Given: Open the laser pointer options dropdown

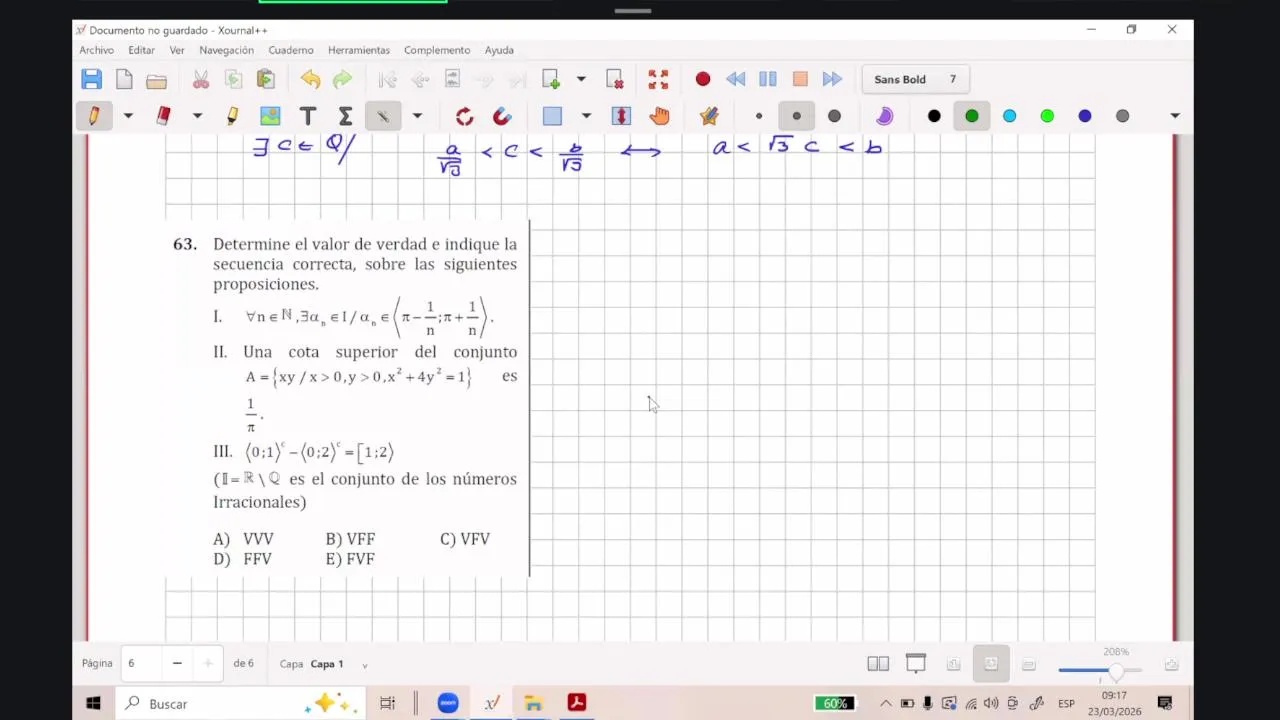Looking at the screenshot, I should coord(417,116).
